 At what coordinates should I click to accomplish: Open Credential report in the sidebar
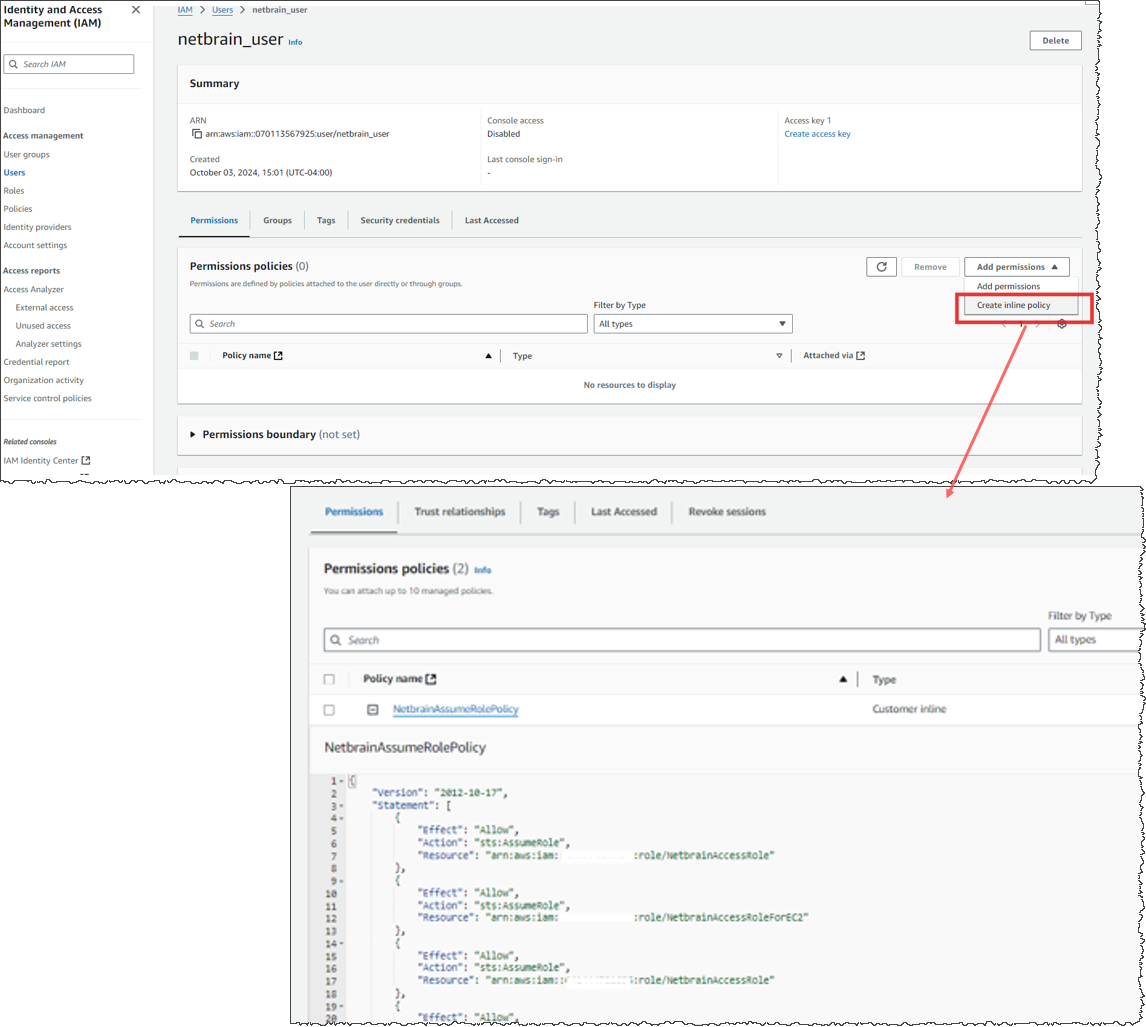[37, 362]
